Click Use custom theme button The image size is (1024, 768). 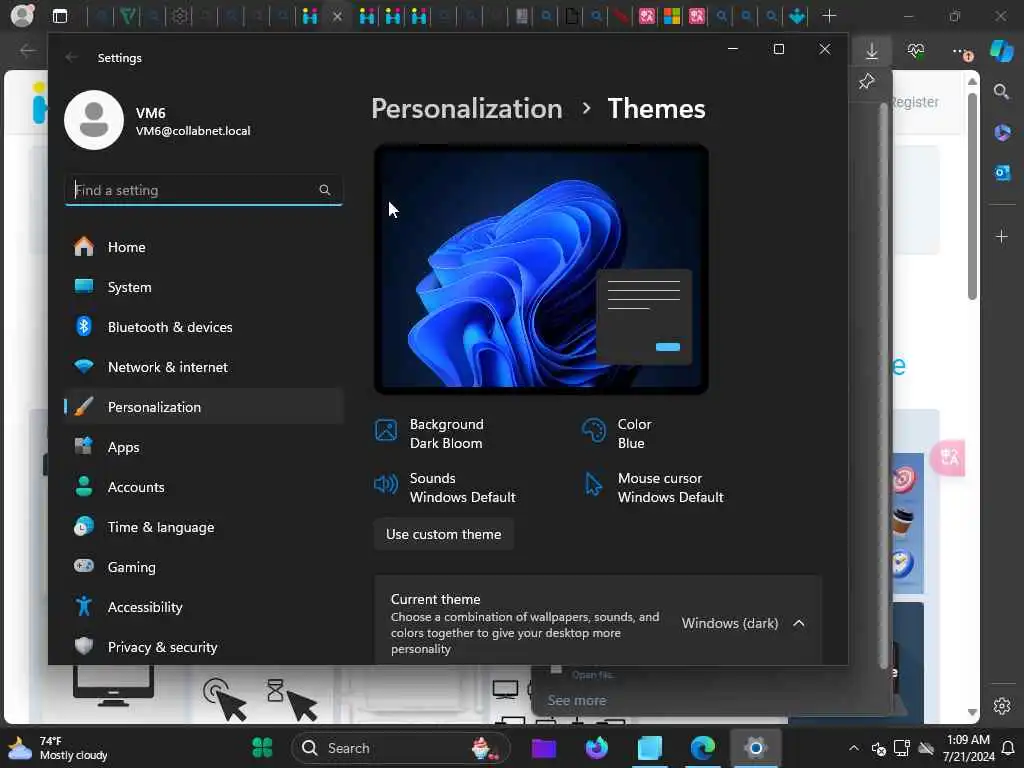443,534
